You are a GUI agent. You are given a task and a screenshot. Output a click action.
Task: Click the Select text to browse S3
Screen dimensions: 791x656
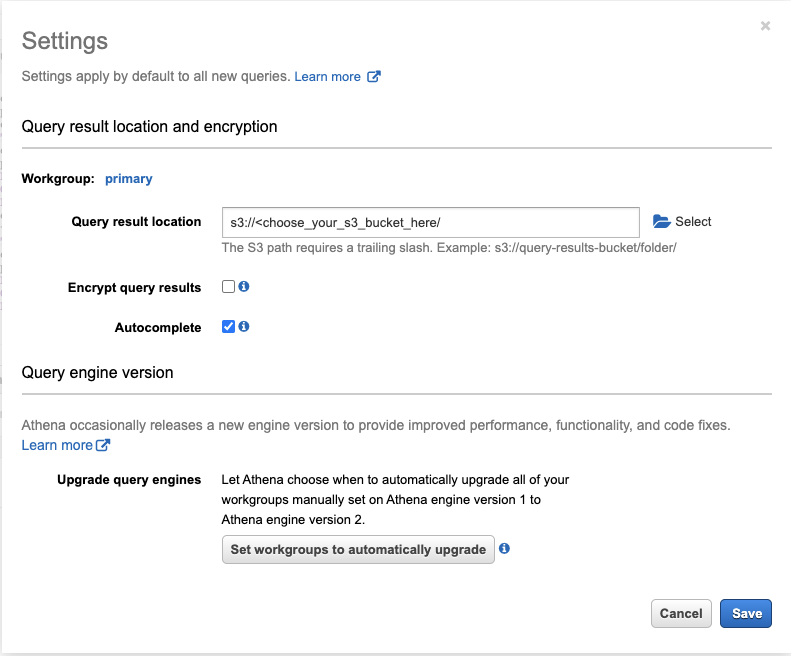(693, 222)
